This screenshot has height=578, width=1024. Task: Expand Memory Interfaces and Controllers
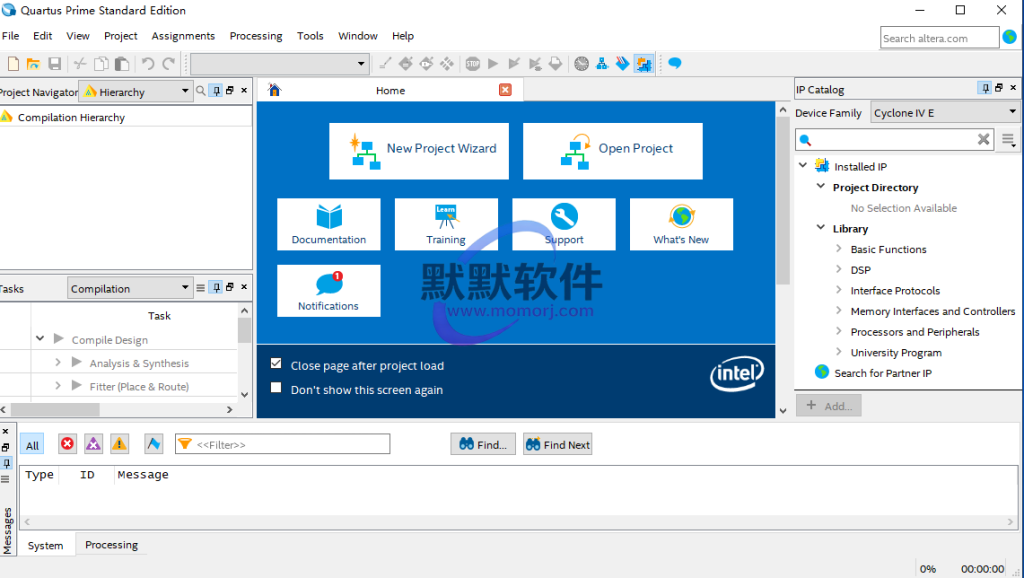(839, 310)
